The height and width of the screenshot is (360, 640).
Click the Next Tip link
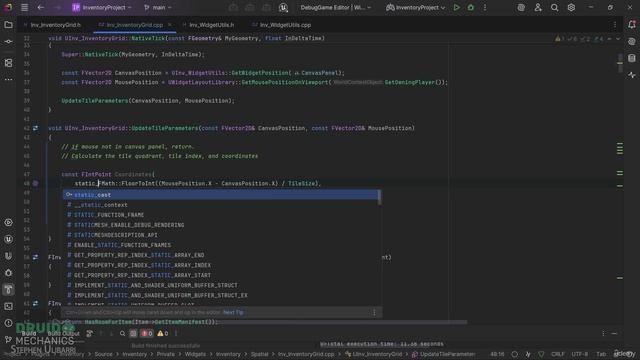point(233,312)
